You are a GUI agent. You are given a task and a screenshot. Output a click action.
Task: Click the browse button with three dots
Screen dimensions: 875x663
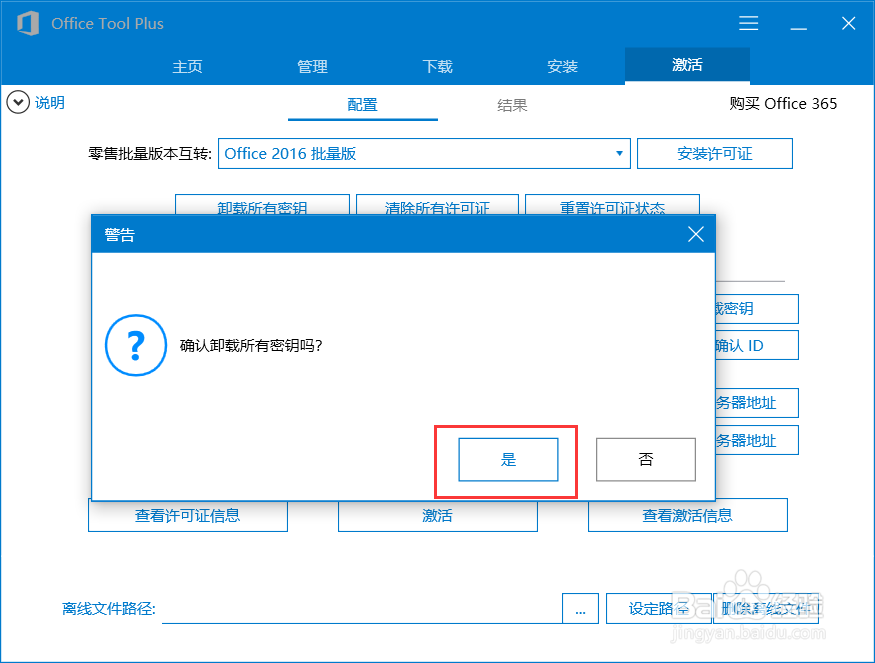click(580, 608)
